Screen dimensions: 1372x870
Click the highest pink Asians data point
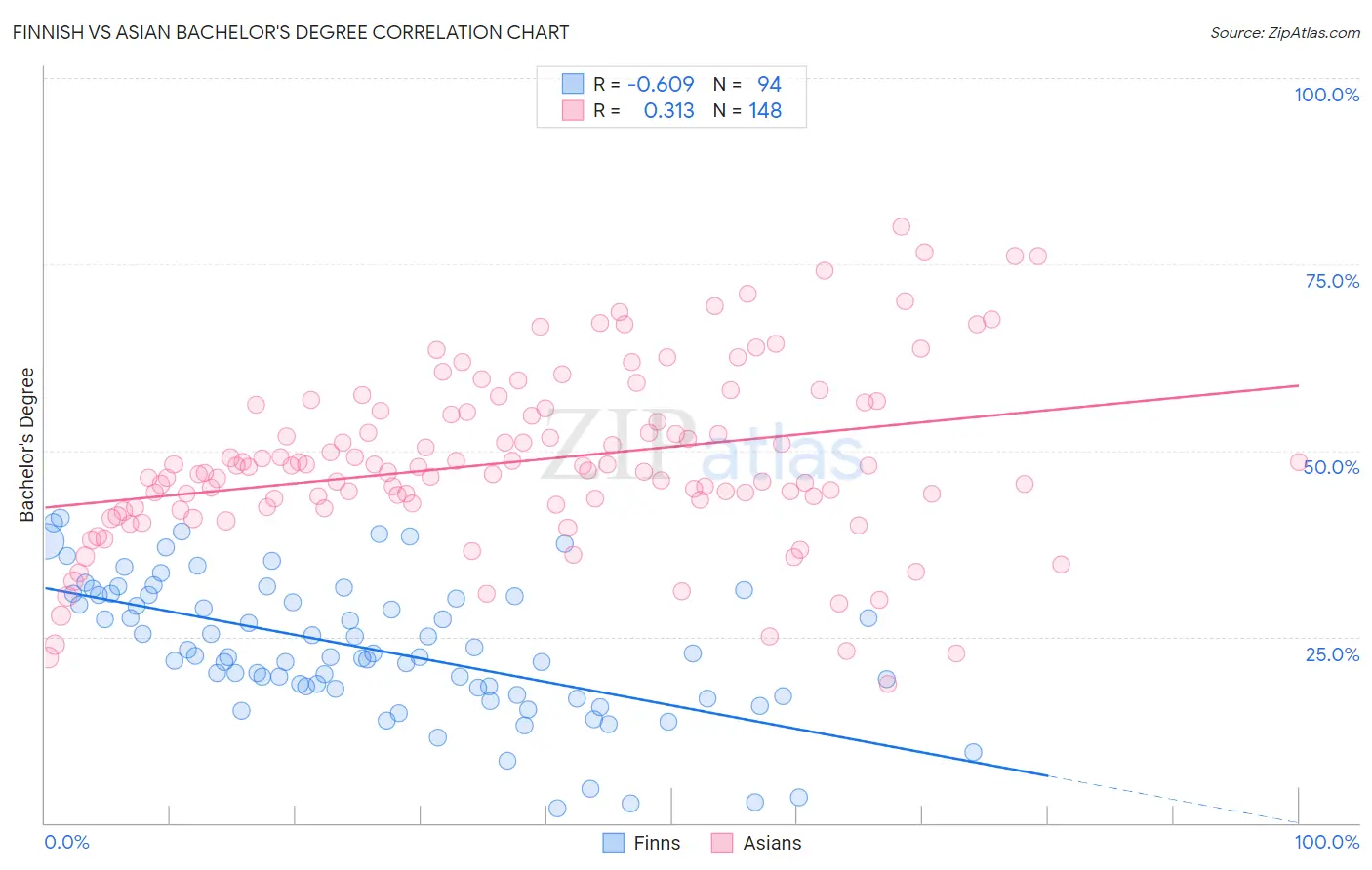[901, 226]
